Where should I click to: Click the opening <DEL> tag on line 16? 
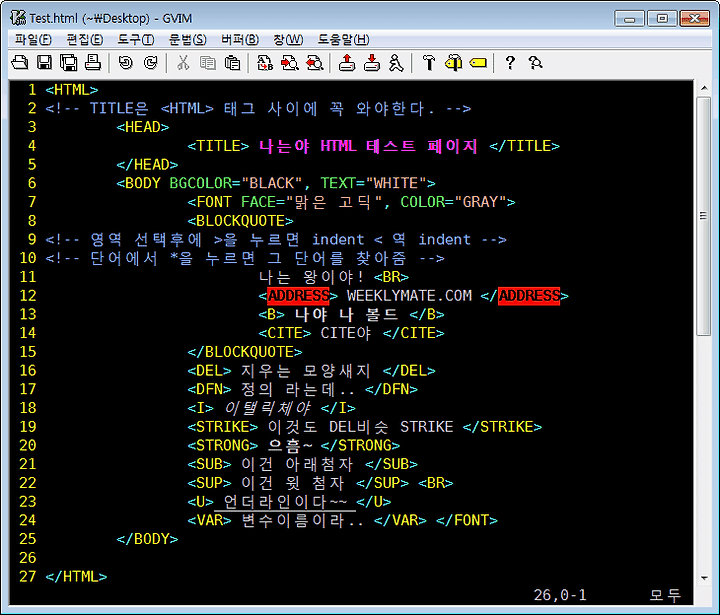(209, 371)
